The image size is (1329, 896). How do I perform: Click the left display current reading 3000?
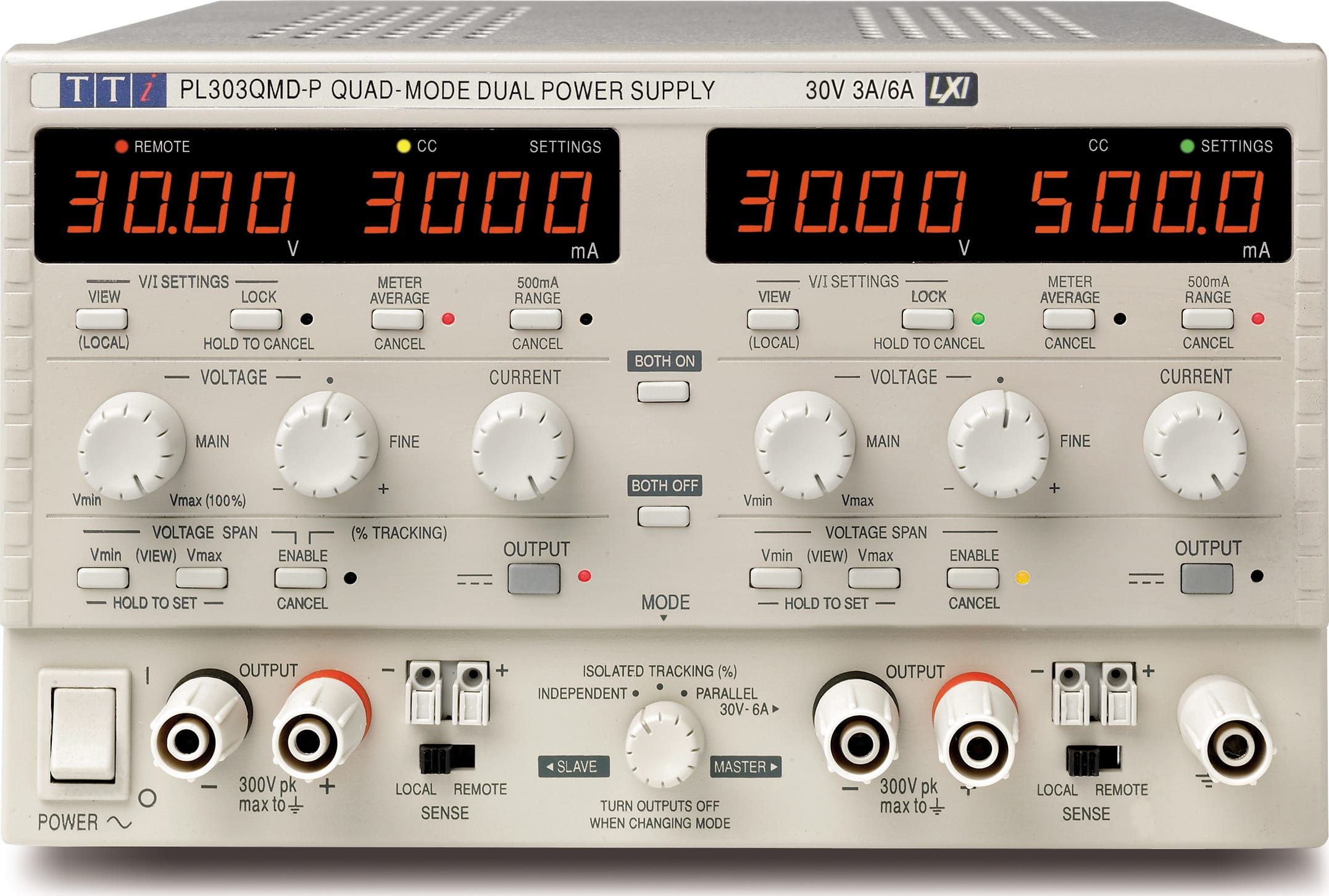[478, 202]
